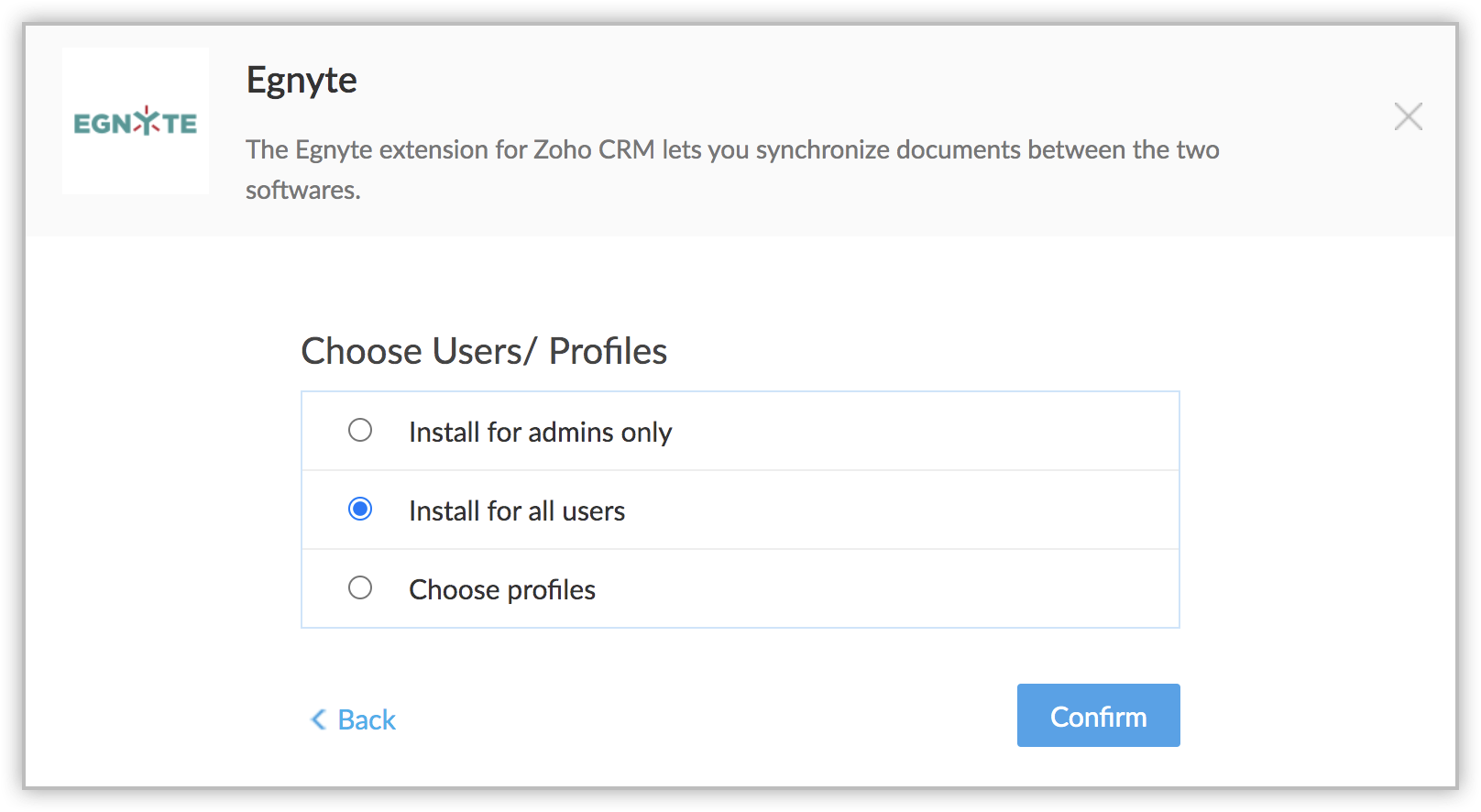Click the 'Choose profiles' label text
Image resolution: width=1481 pixels, height=812 pixels.
point(502,589)
